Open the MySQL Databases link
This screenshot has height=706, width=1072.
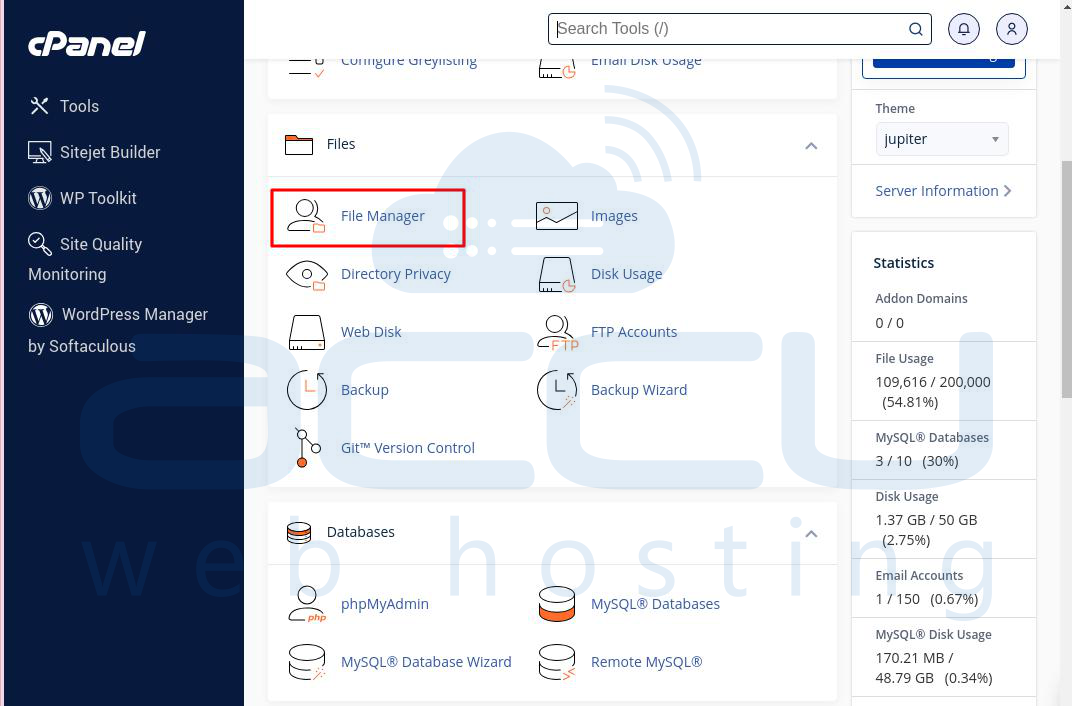click(x=655, y=604)
